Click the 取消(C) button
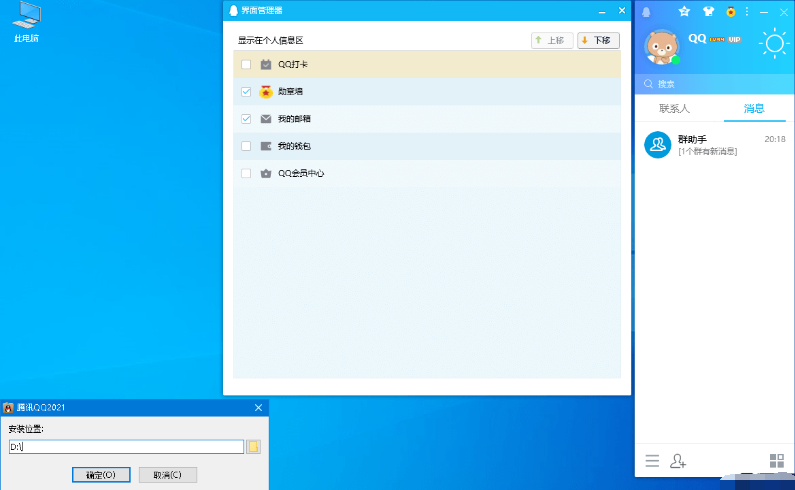 [167, 475]
